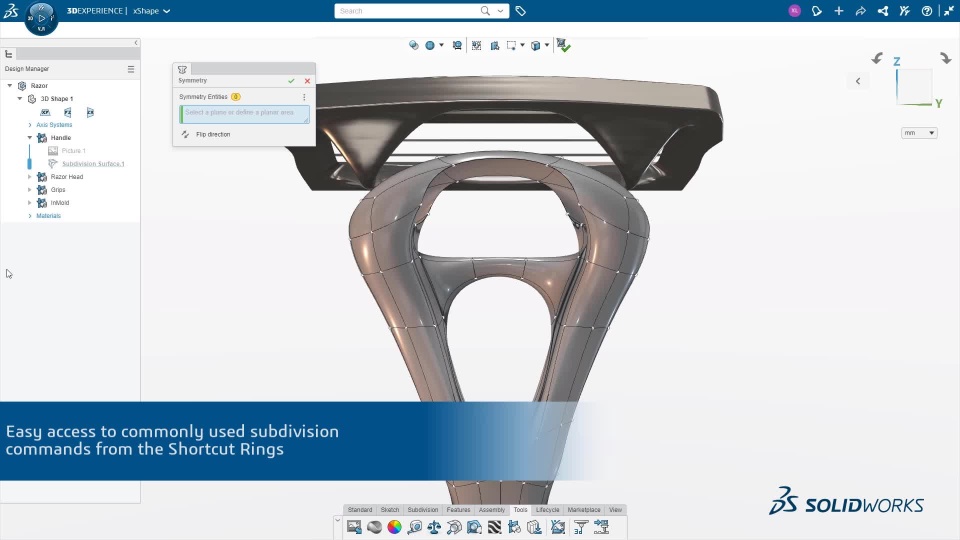Collapse the Handle node
This screenshot has width=960, height=540.
[29, 138]
